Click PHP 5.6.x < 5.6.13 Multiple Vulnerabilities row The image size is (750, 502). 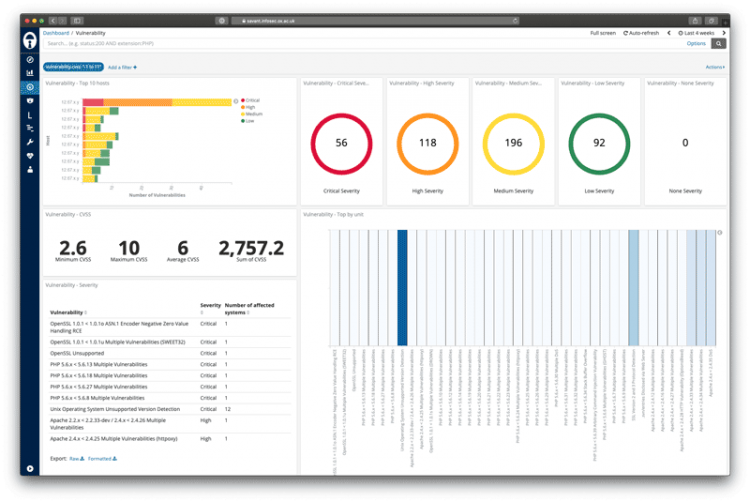click(x=170, y=364)
